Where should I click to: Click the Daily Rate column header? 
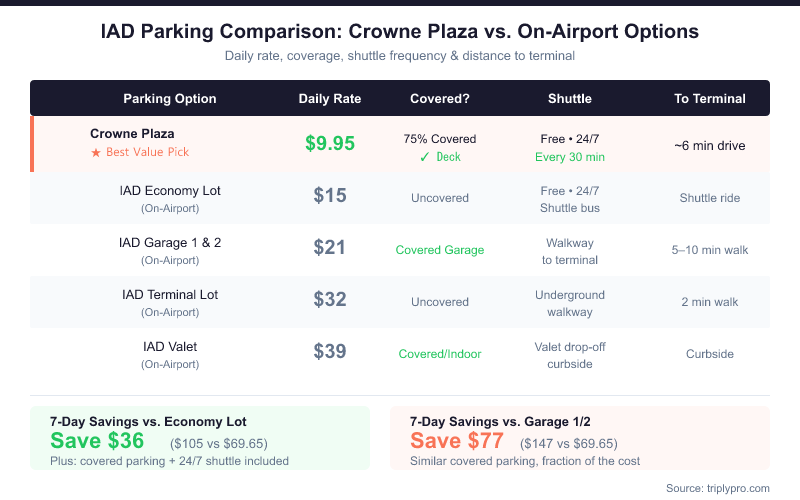[x=330, y=98]
